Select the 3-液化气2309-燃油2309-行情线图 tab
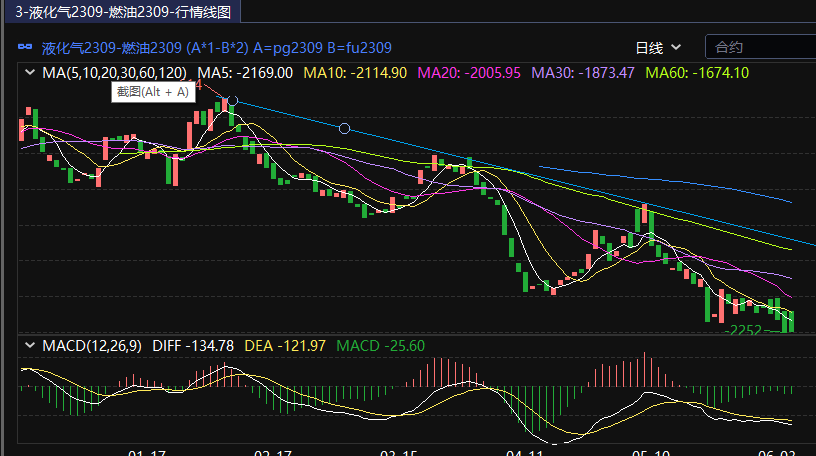The width and height of the screenshot is (816, 456). [x=122, y=11]
